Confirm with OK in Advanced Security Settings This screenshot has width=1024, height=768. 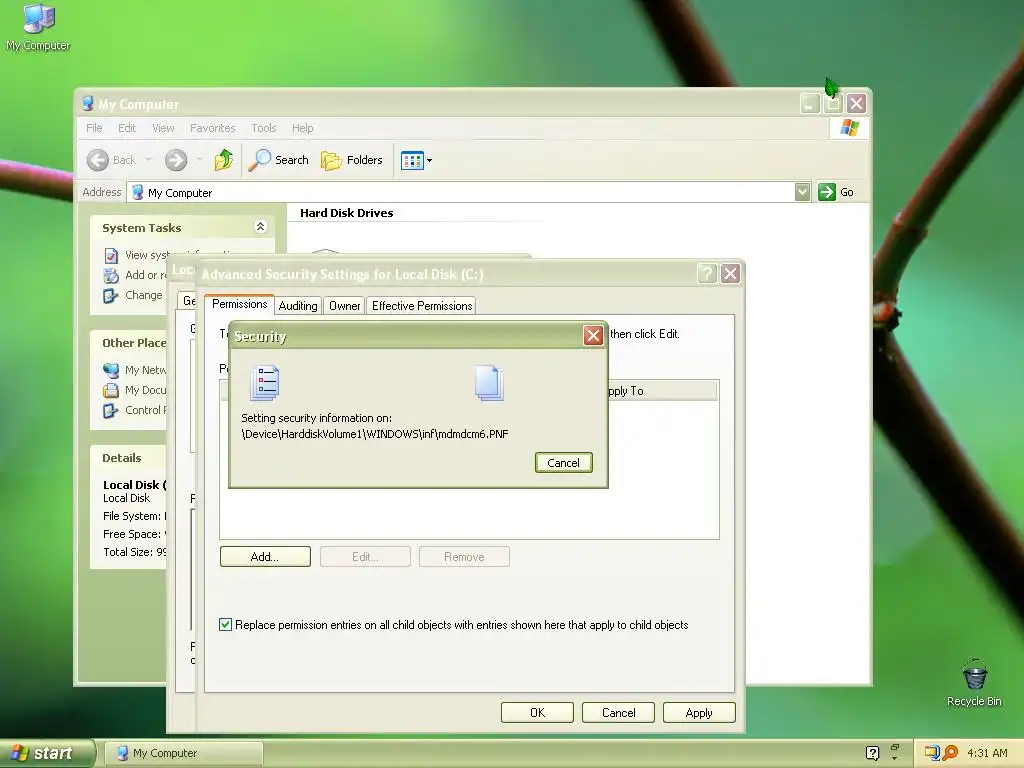537,712
